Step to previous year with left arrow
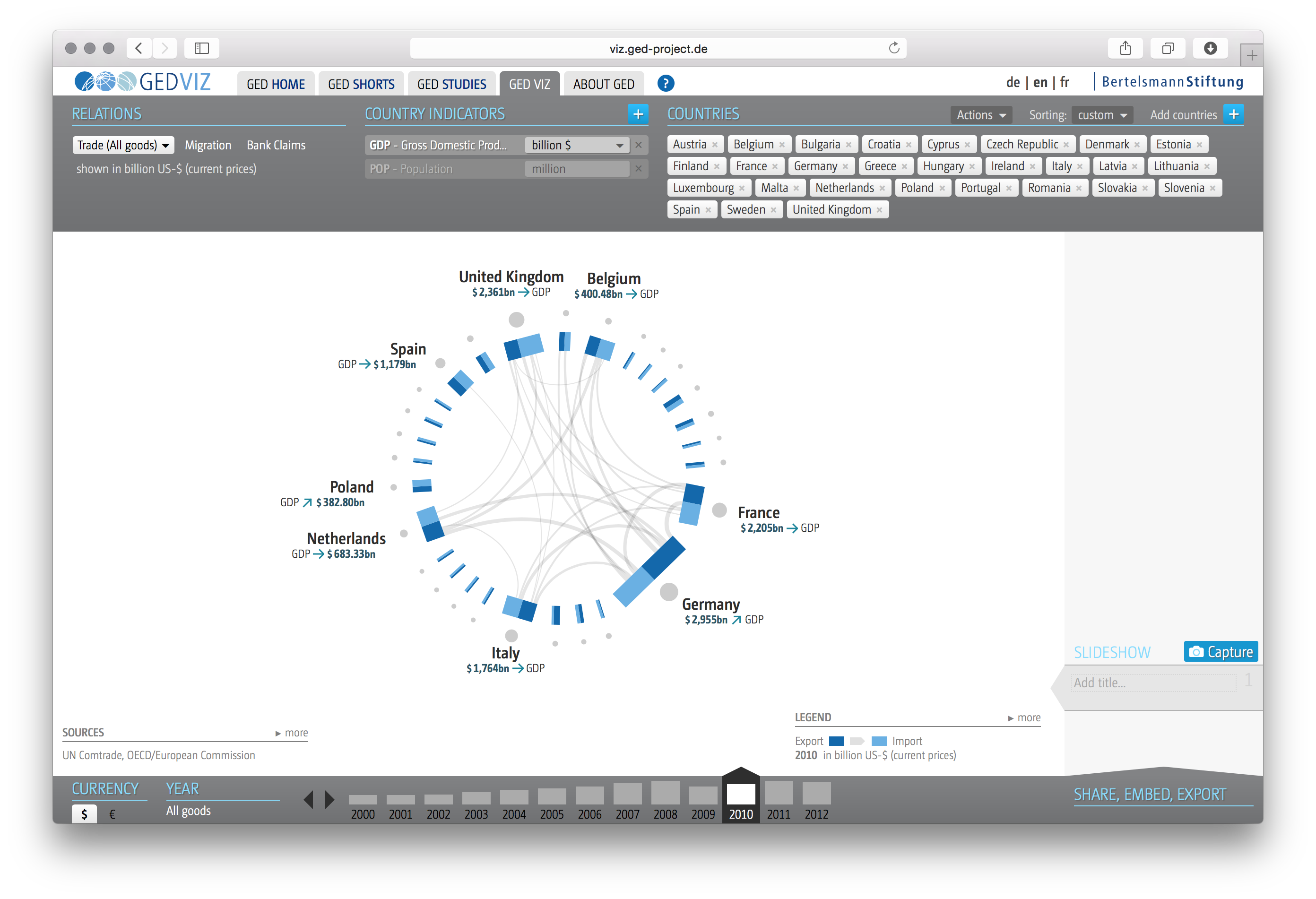The height and width of the screenshot is (899, 1316). [x=309, y=799]
